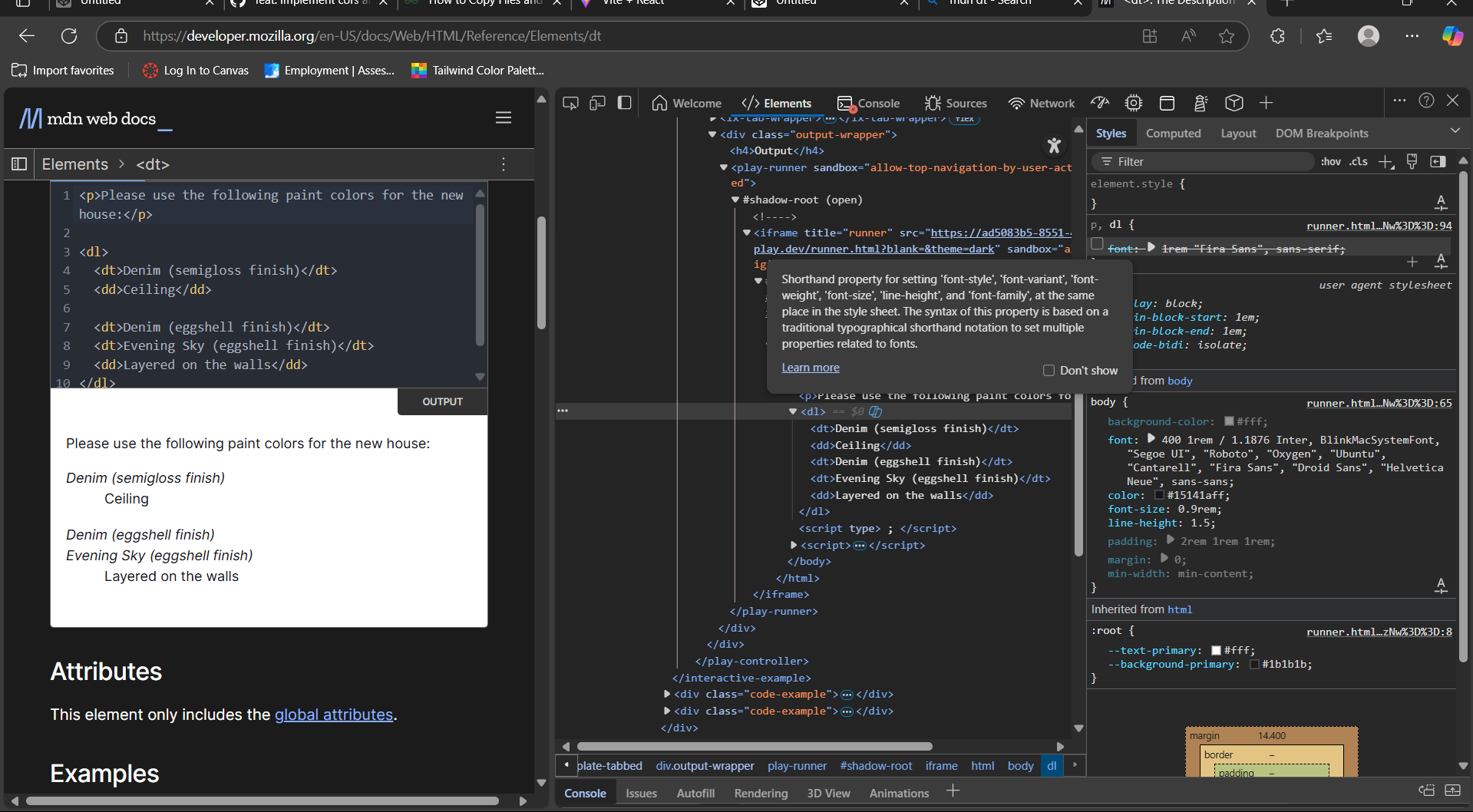Collapse the output-wrapper div node
The width and height of the screenshot is (1473, 812).
pos(712,134)
